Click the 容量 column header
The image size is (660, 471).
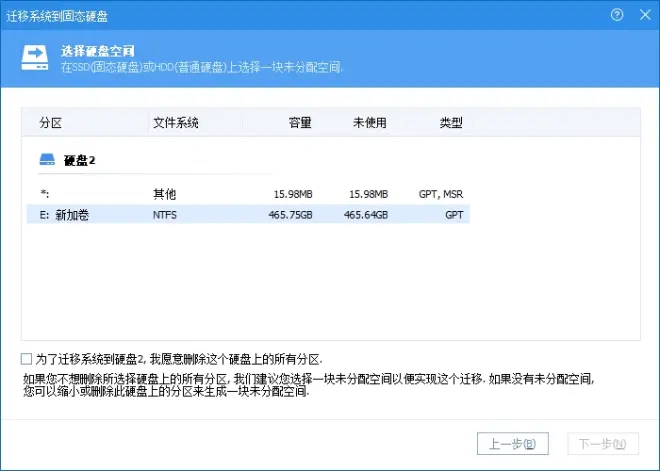click(300, 123)
